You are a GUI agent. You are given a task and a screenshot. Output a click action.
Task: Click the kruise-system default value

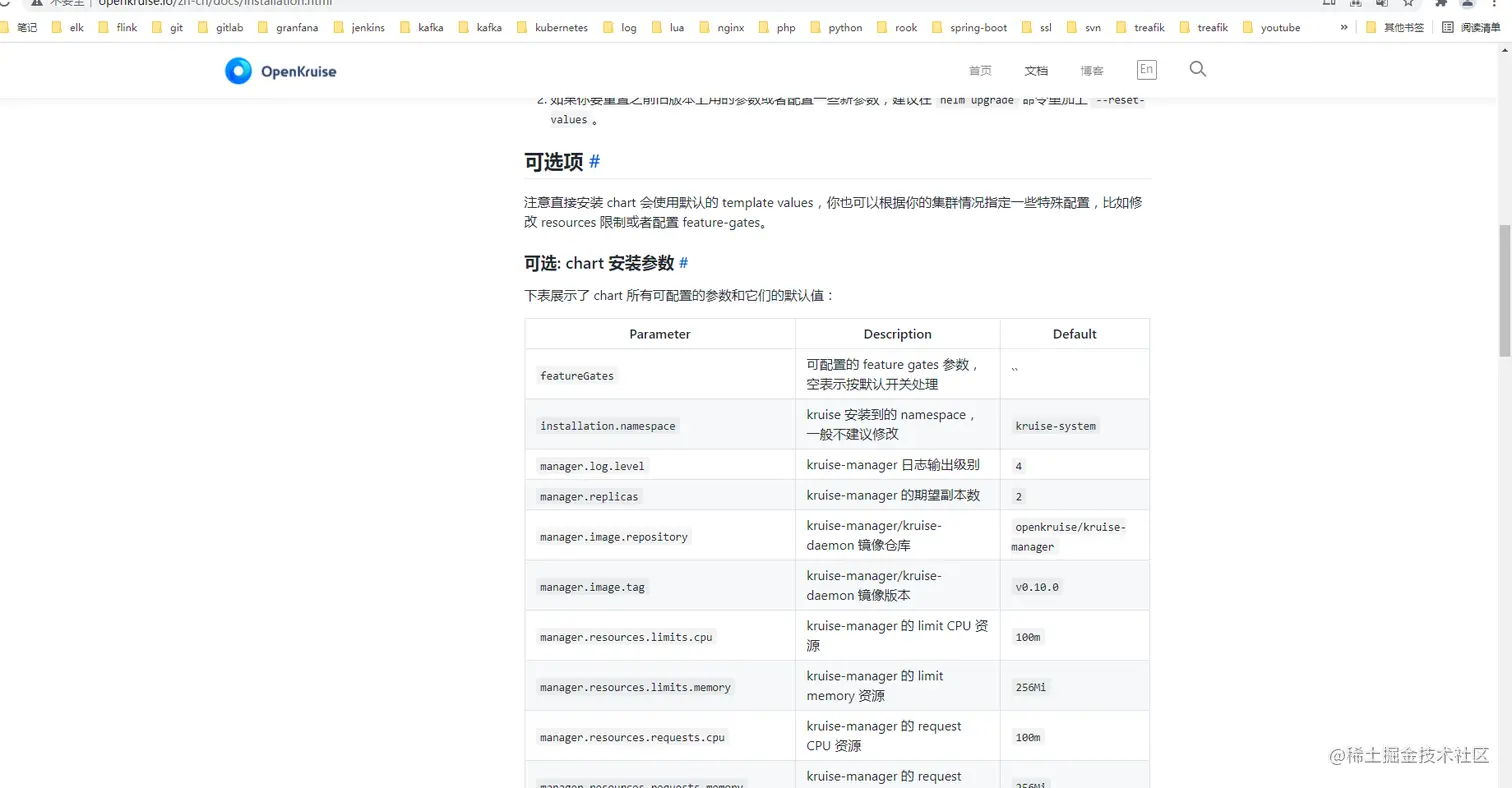1056,426
